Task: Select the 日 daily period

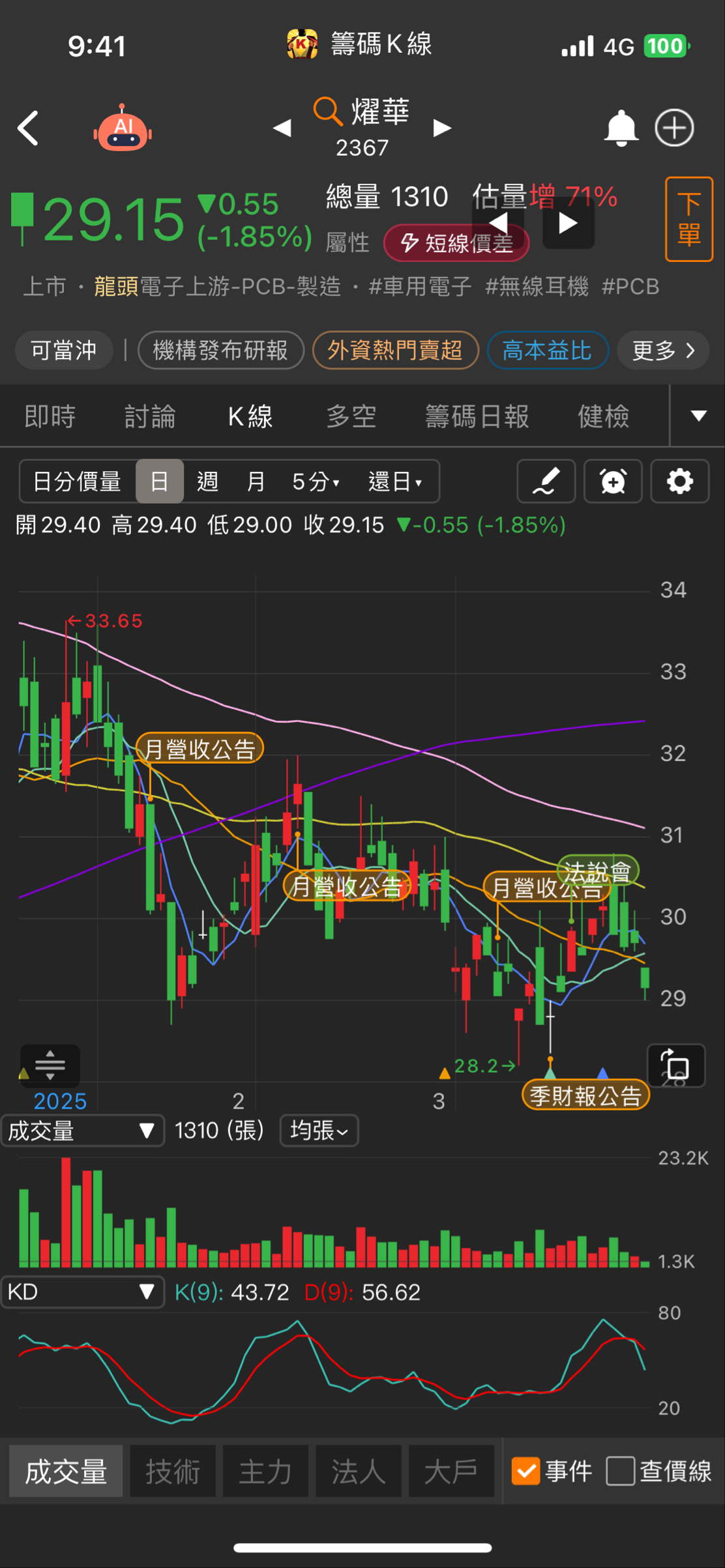Action: point(160,482)
